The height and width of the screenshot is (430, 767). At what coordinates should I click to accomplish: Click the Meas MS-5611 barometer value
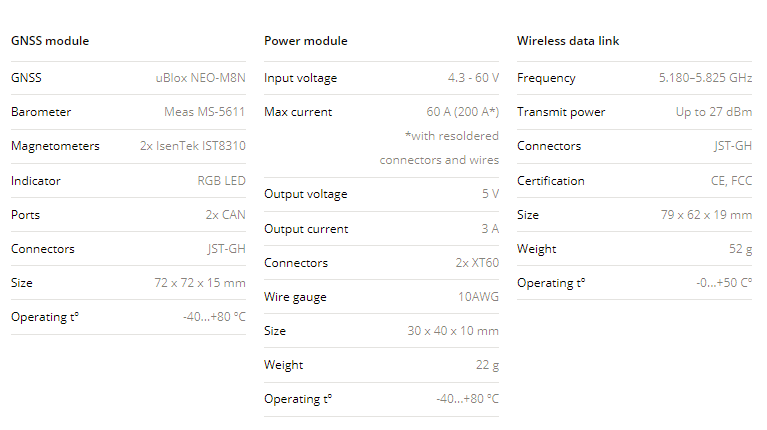click(x=204, y=112)
